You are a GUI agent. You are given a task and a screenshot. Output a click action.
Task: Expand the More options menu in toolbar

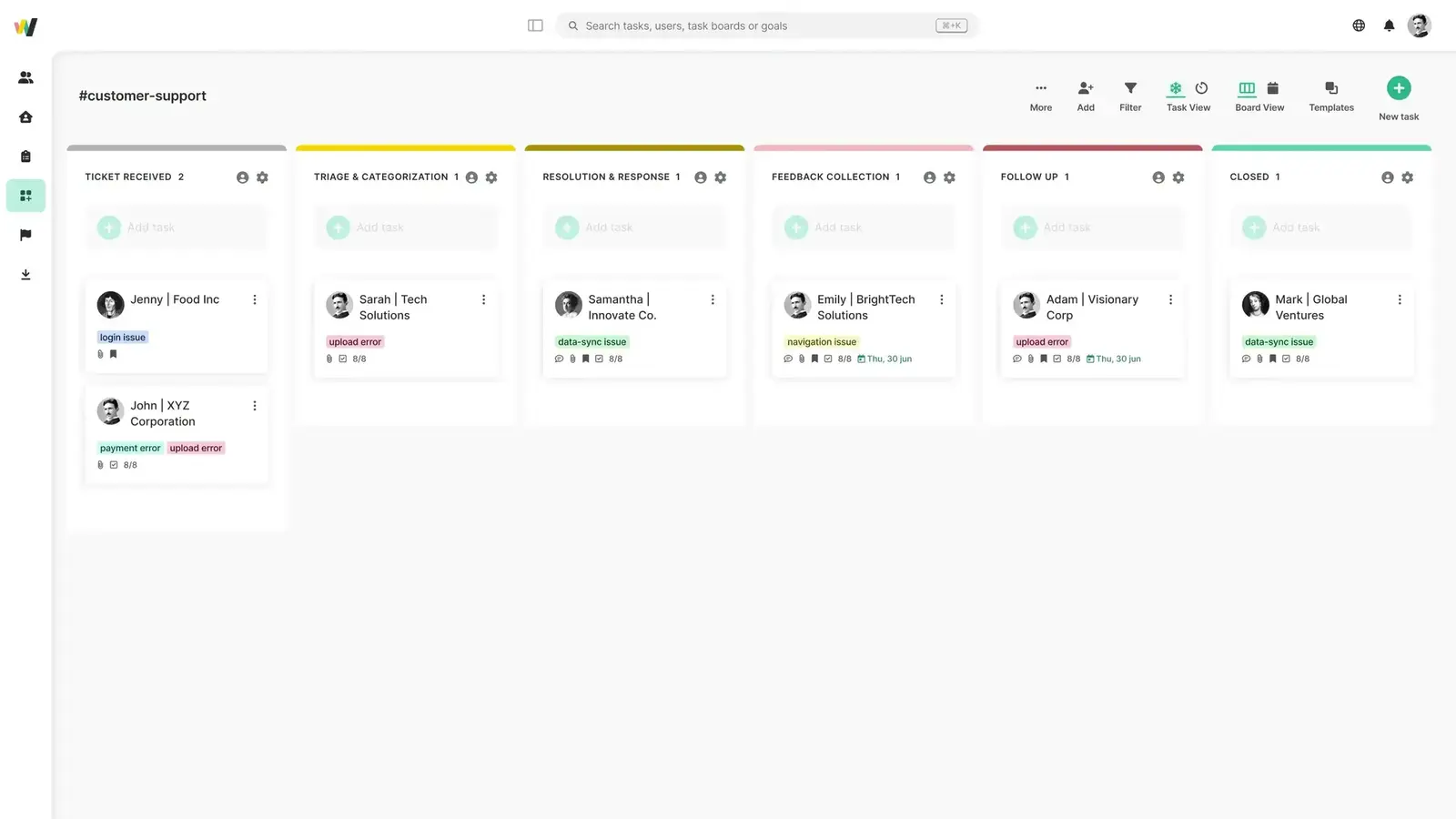coord(1041,88)
